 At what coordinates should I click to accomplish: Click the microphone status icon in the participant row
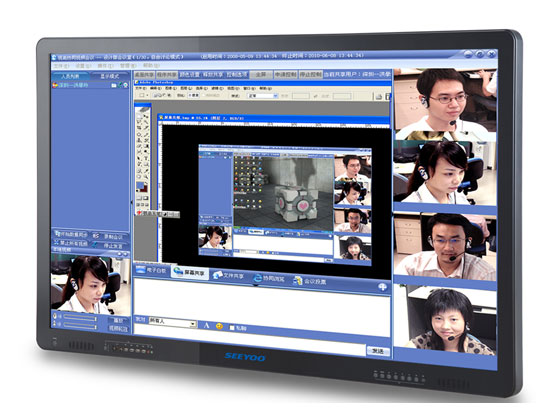coord(120,85)
